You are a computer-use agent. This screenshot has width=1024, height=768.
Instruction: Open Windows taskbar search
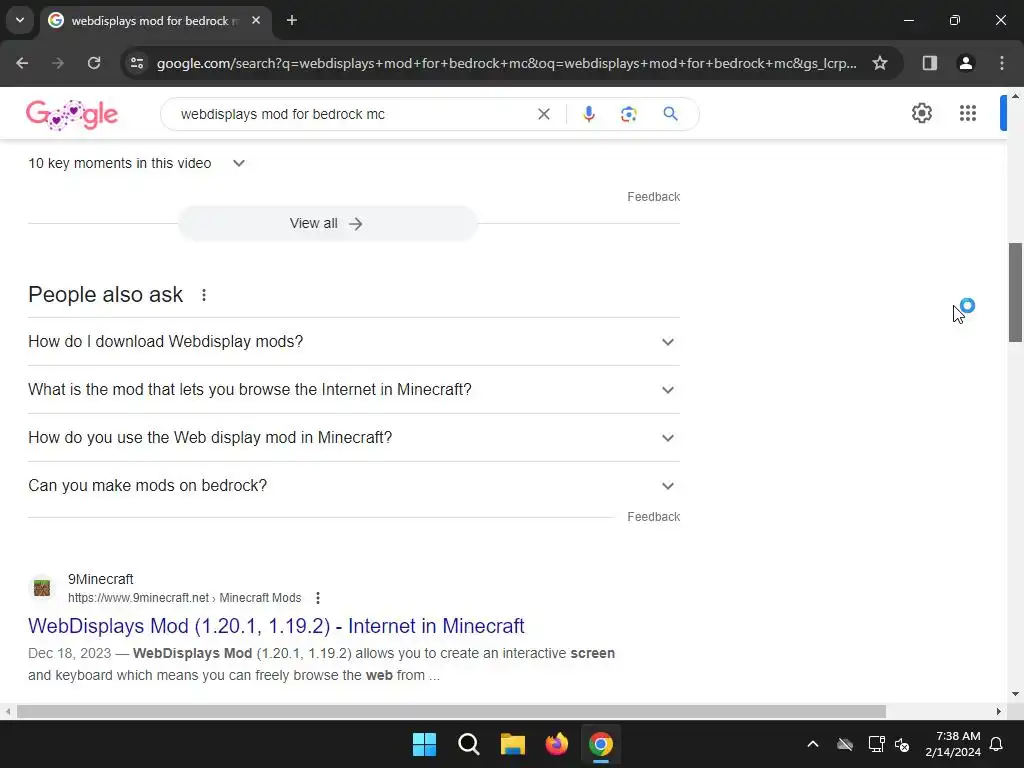(468, 744)
